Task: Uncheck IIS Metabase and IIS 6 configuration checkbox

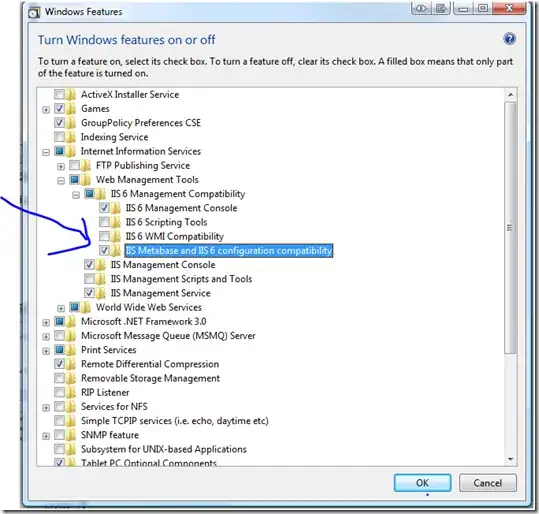Action: 104,250
